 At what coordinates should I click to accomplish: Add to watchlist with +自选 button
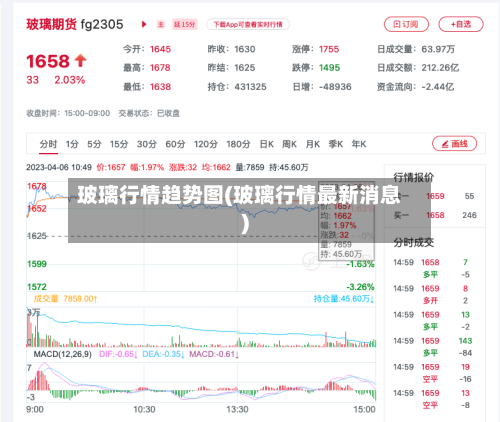click(x=461, y=24)
